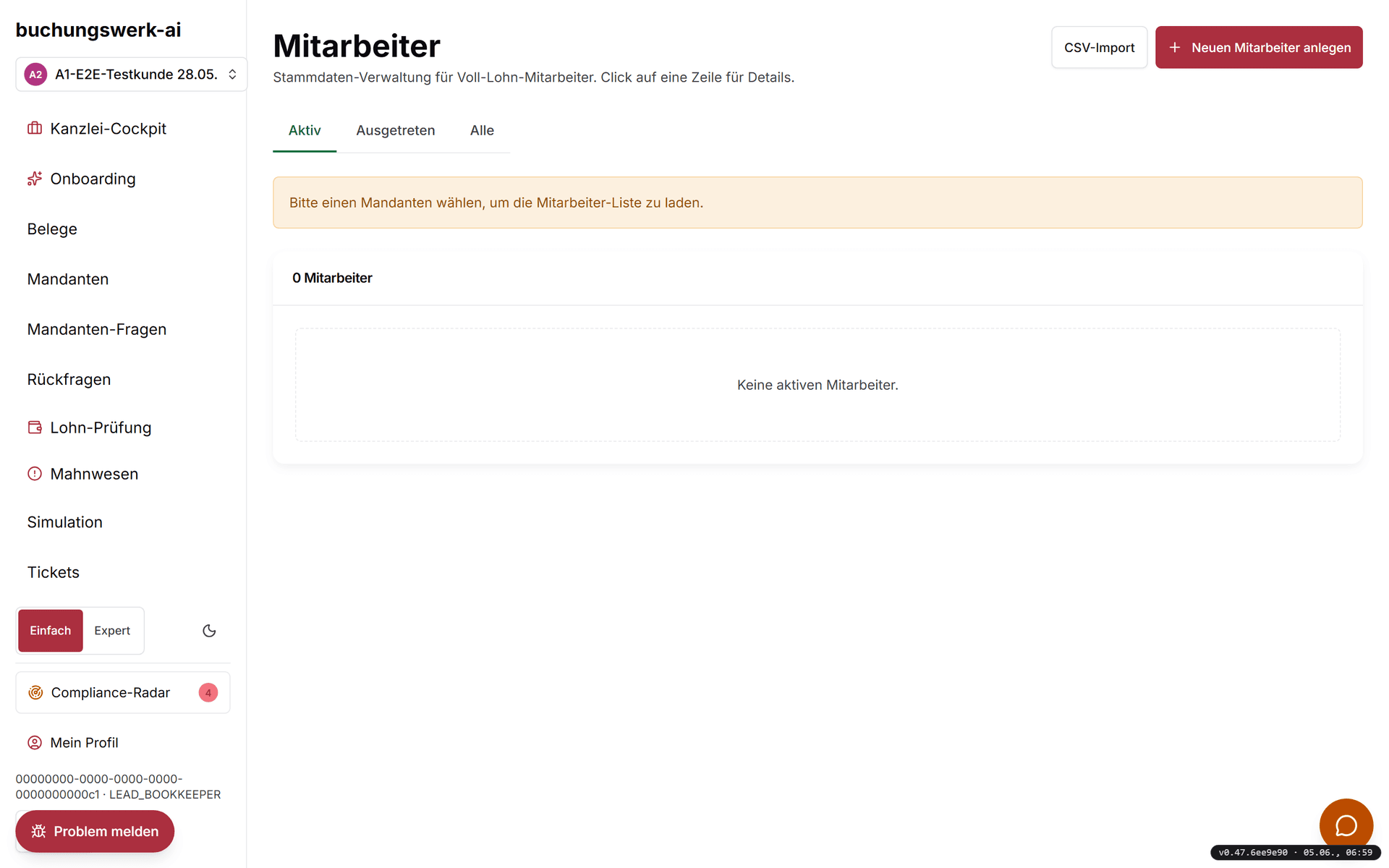Select the Alle tab
The width and height of the screenshot is (1389, 868).
[482, 130]
